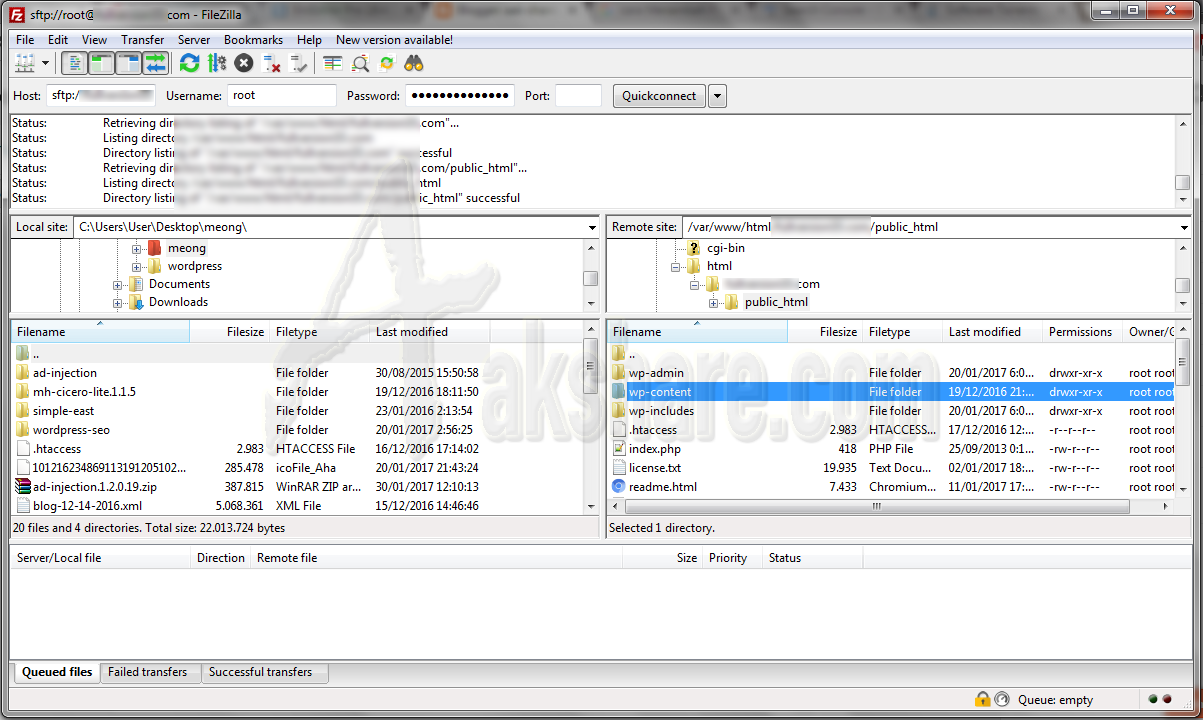Screen dimensions: 1203x720
Task: Expand Downloads in the local tree
Action: coord(117,302)
